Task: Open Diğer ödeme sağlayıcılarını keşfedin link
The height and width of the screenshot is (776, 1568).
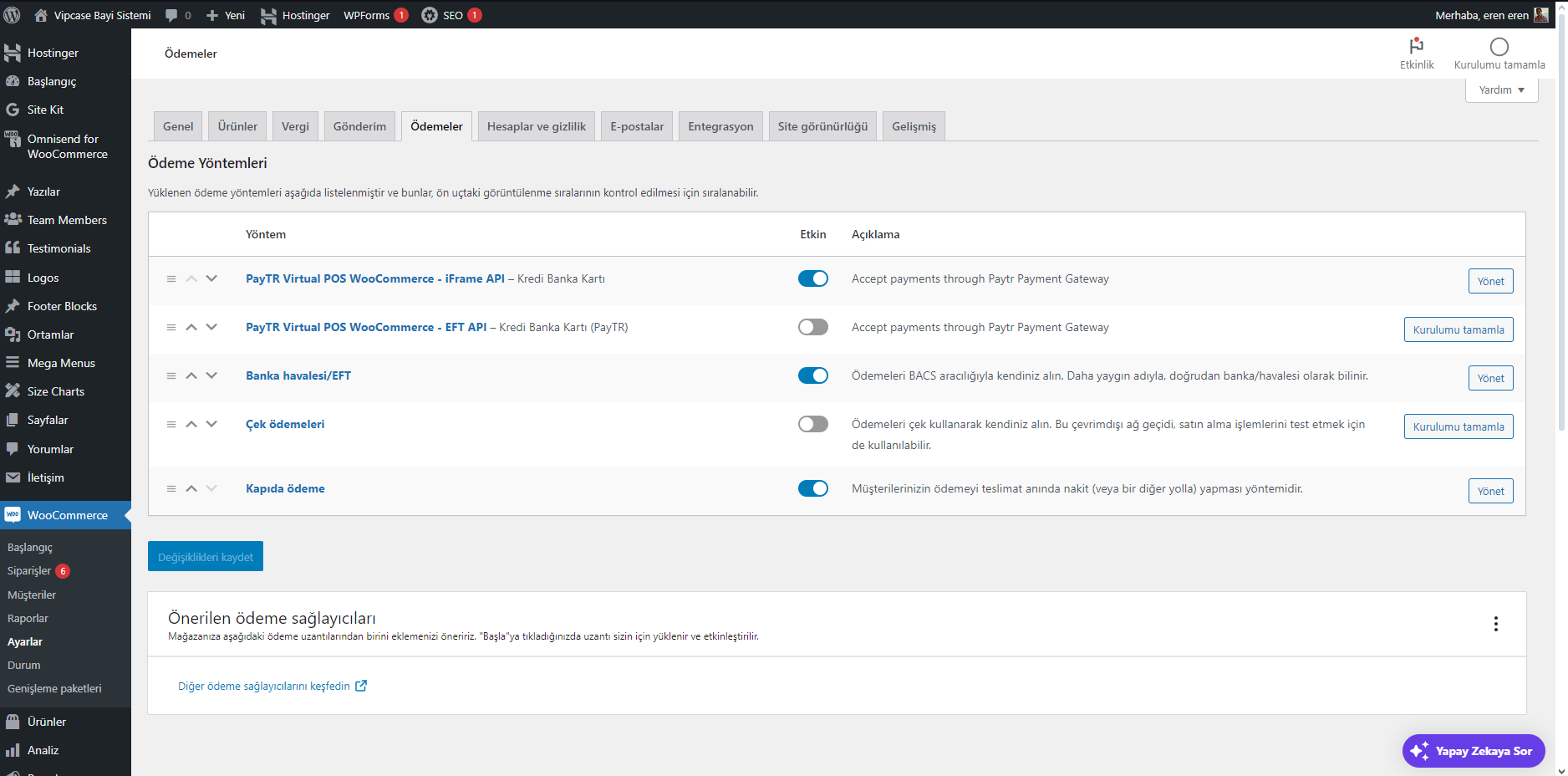Action: [x=272, y=686]
